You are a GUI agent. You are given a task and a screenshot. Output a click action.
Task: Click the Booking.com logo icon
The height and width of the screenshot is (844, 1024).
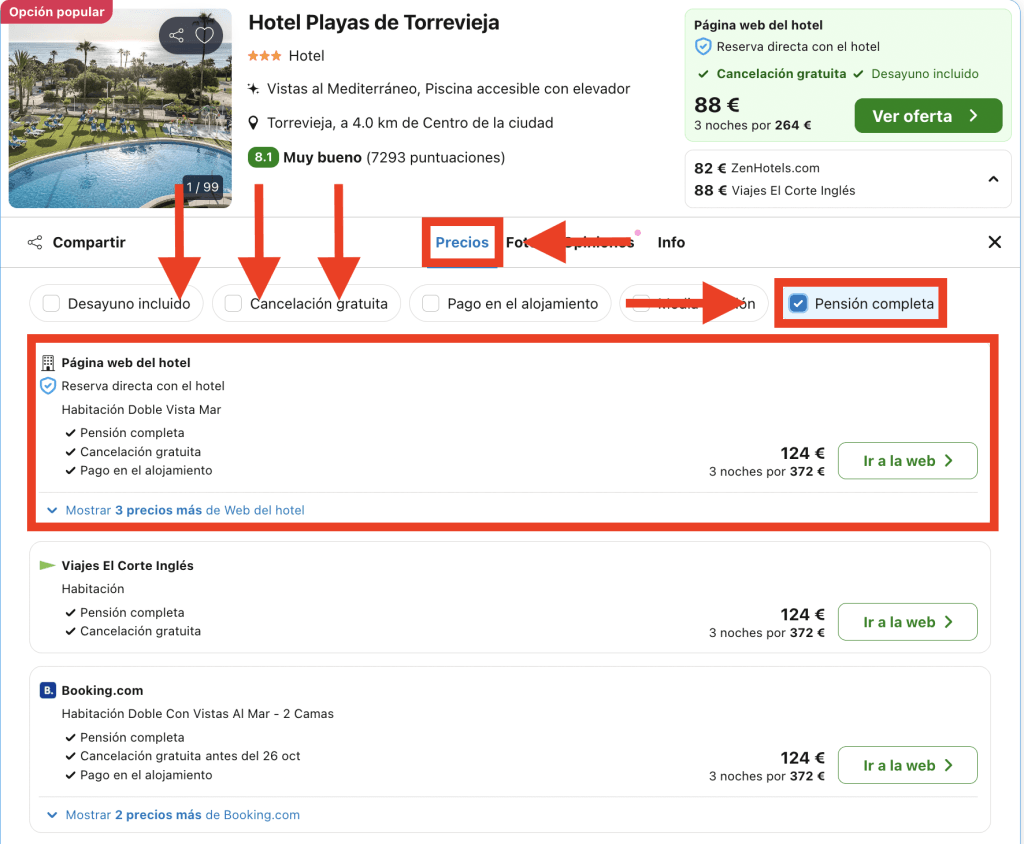[x=47, y=690]
